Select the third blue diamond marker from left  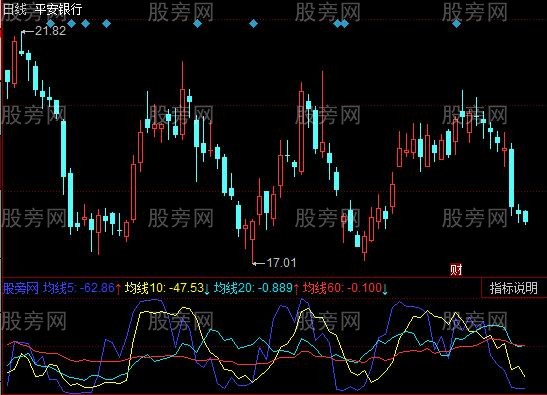(85, 23)
